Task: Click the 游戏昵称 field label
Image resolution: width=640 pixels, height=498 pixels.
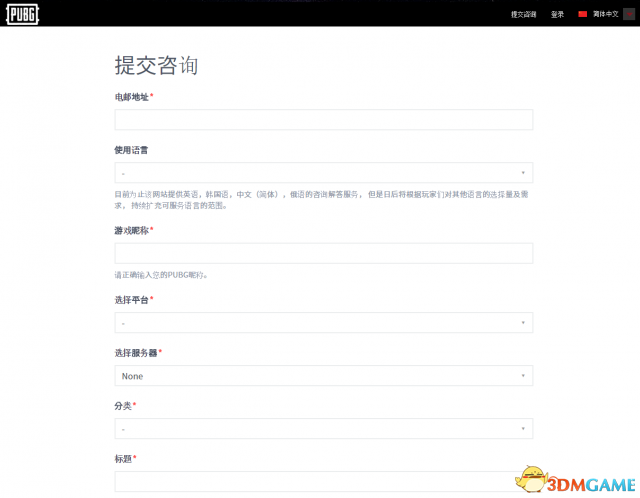Action: coord(131,230)
